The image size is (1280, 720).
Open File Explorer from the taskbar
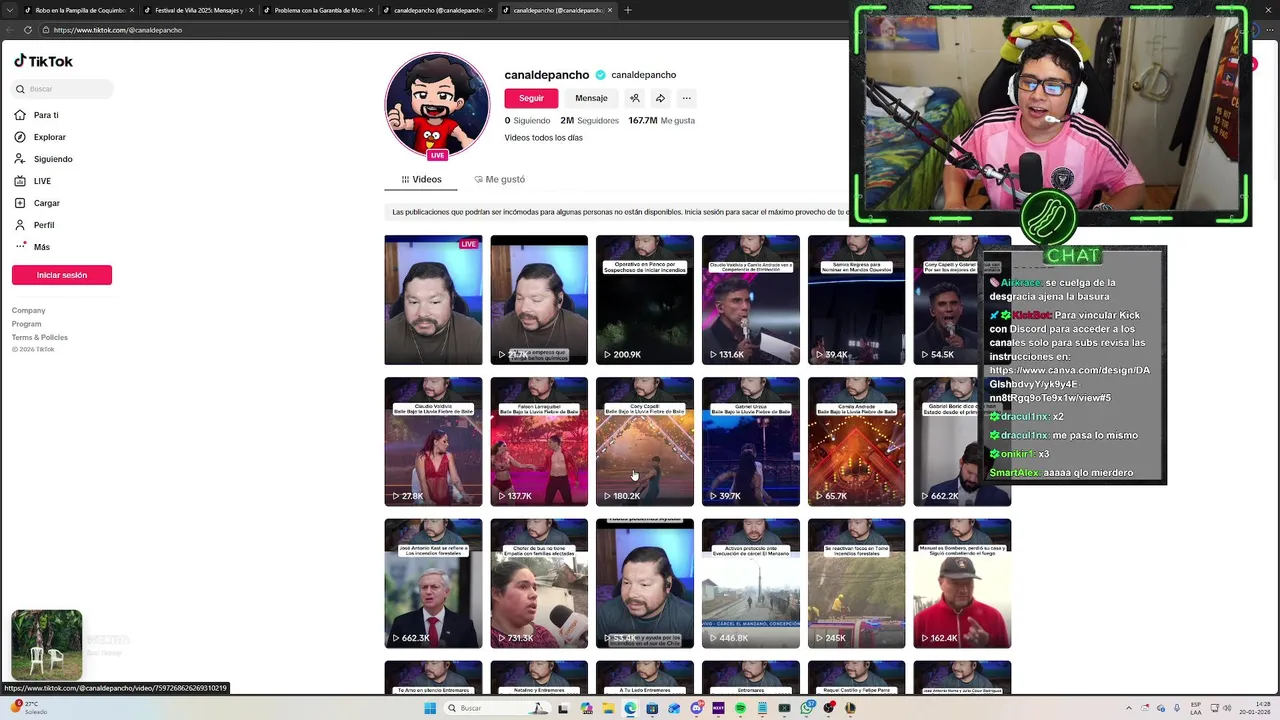[608, 708]
